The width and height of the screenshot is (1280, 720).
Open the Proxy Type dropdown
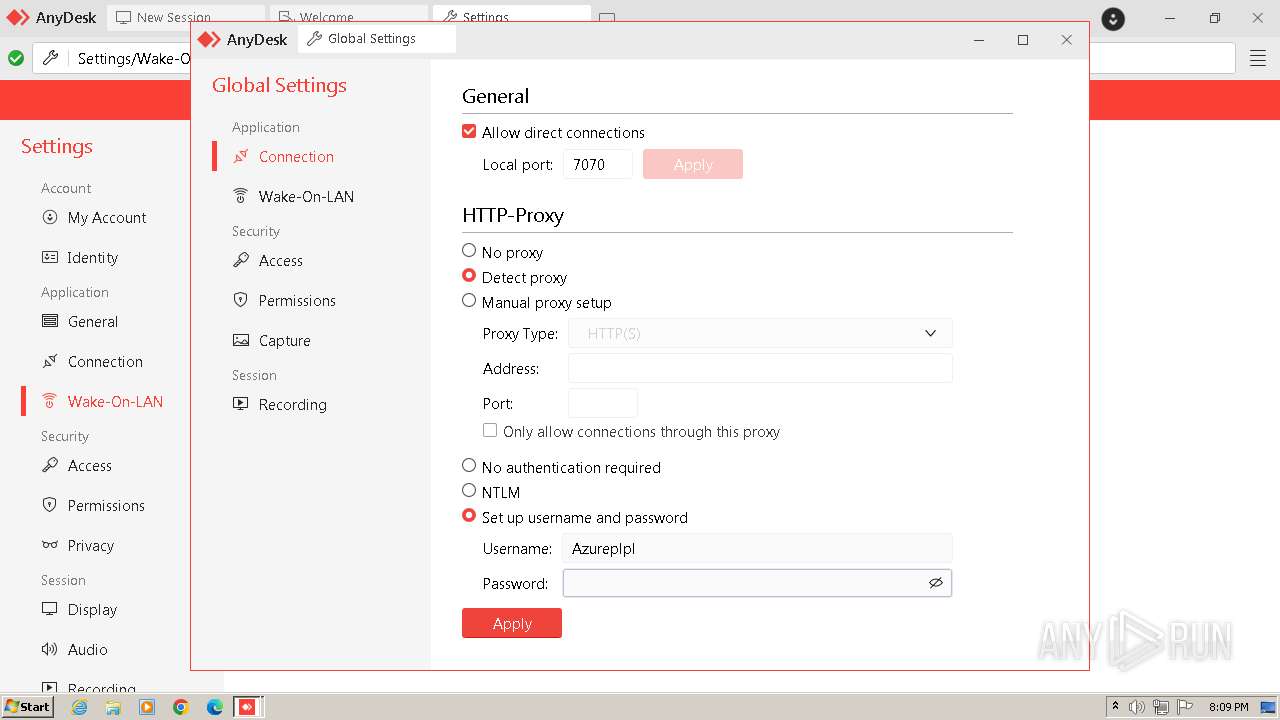[x=760, y=333]
